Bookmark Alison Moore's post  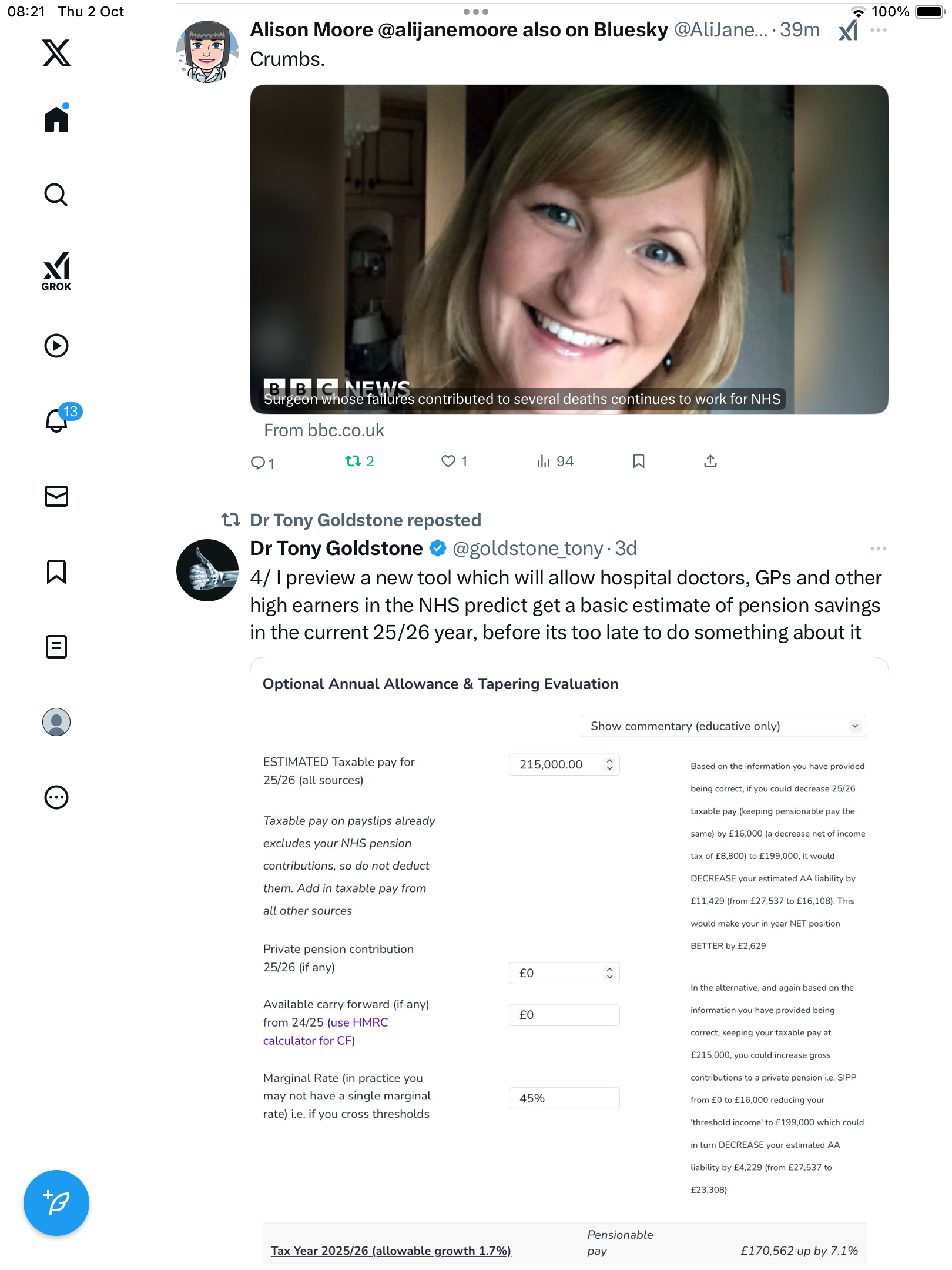point(638,462)
